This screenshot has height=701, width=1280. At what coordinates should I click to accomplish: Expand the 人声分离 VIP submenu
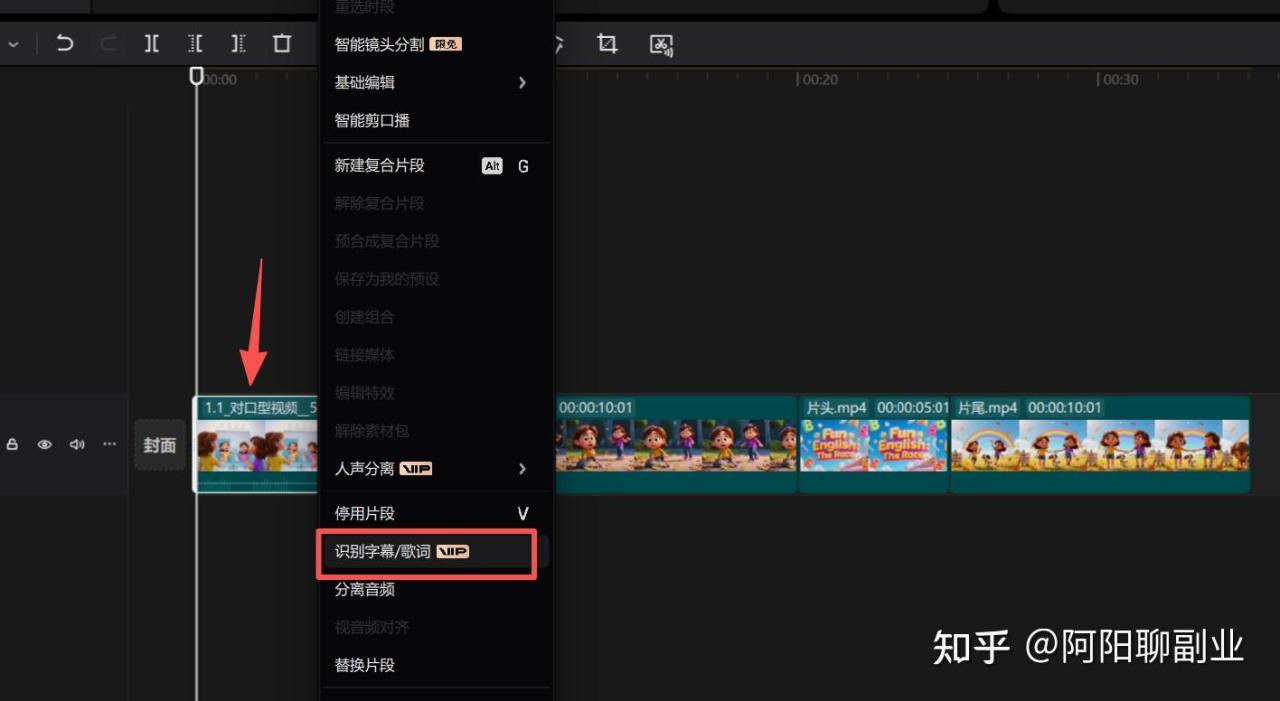point(432,469)
